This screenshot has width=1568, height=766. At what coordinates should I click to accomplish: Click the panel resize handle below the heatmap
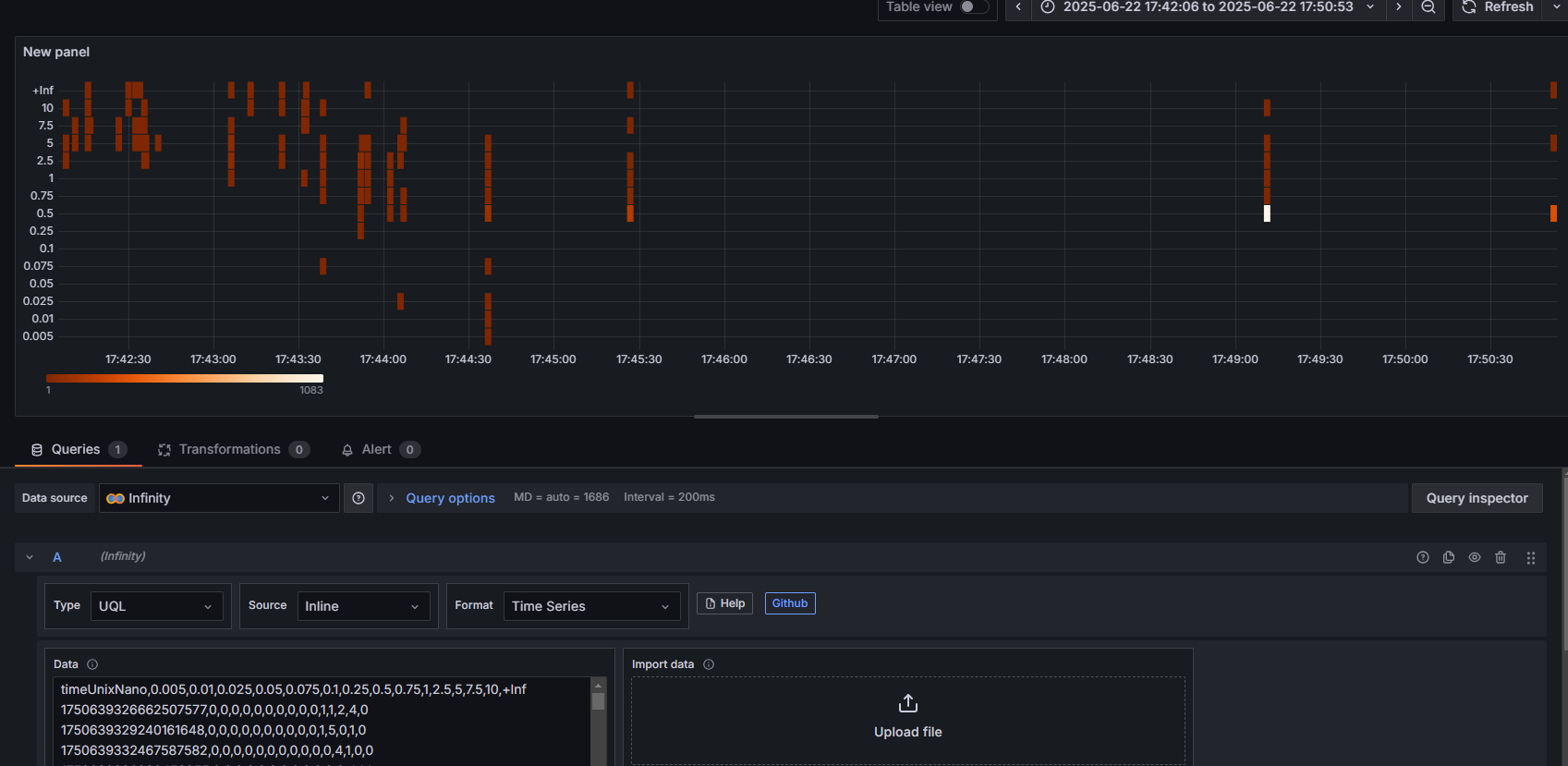(785, 417)
